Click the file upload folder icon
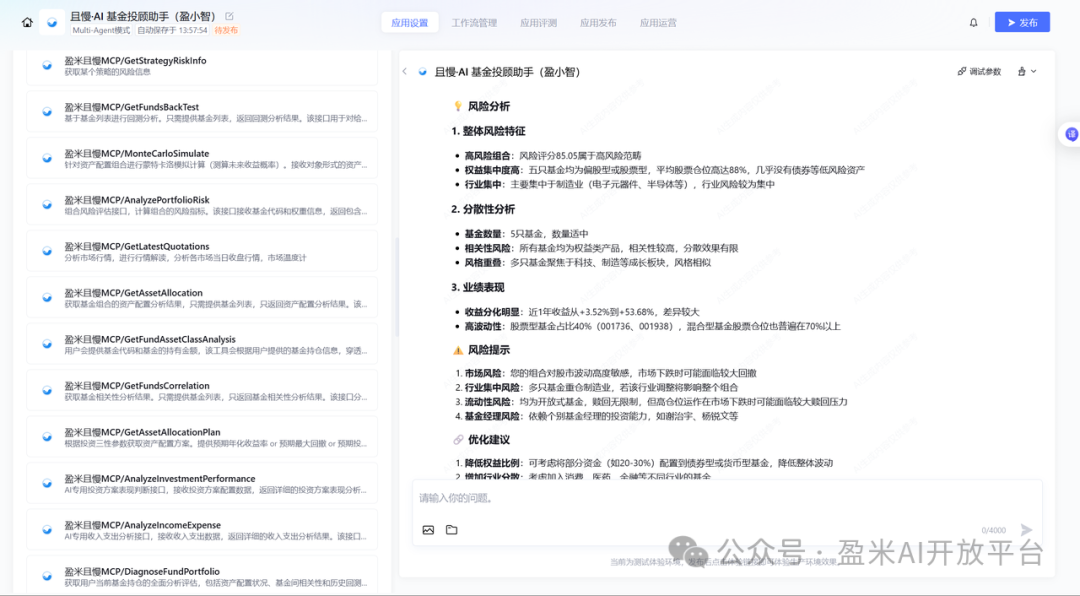Screen dimensions: 1080x596 coord(450,530)
